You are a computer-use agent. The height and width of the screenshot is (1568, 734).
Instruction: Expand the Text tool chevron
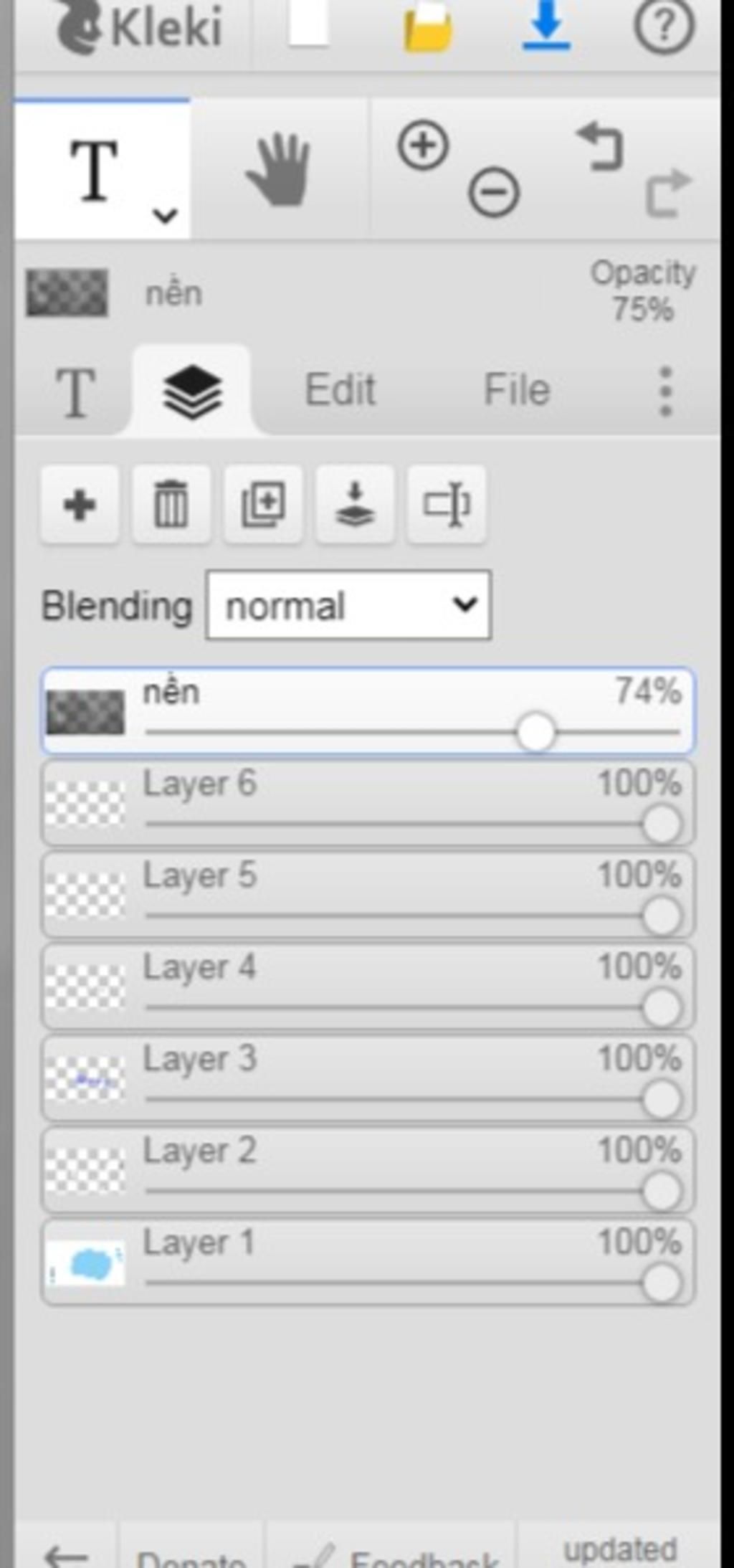pos(166,214)
